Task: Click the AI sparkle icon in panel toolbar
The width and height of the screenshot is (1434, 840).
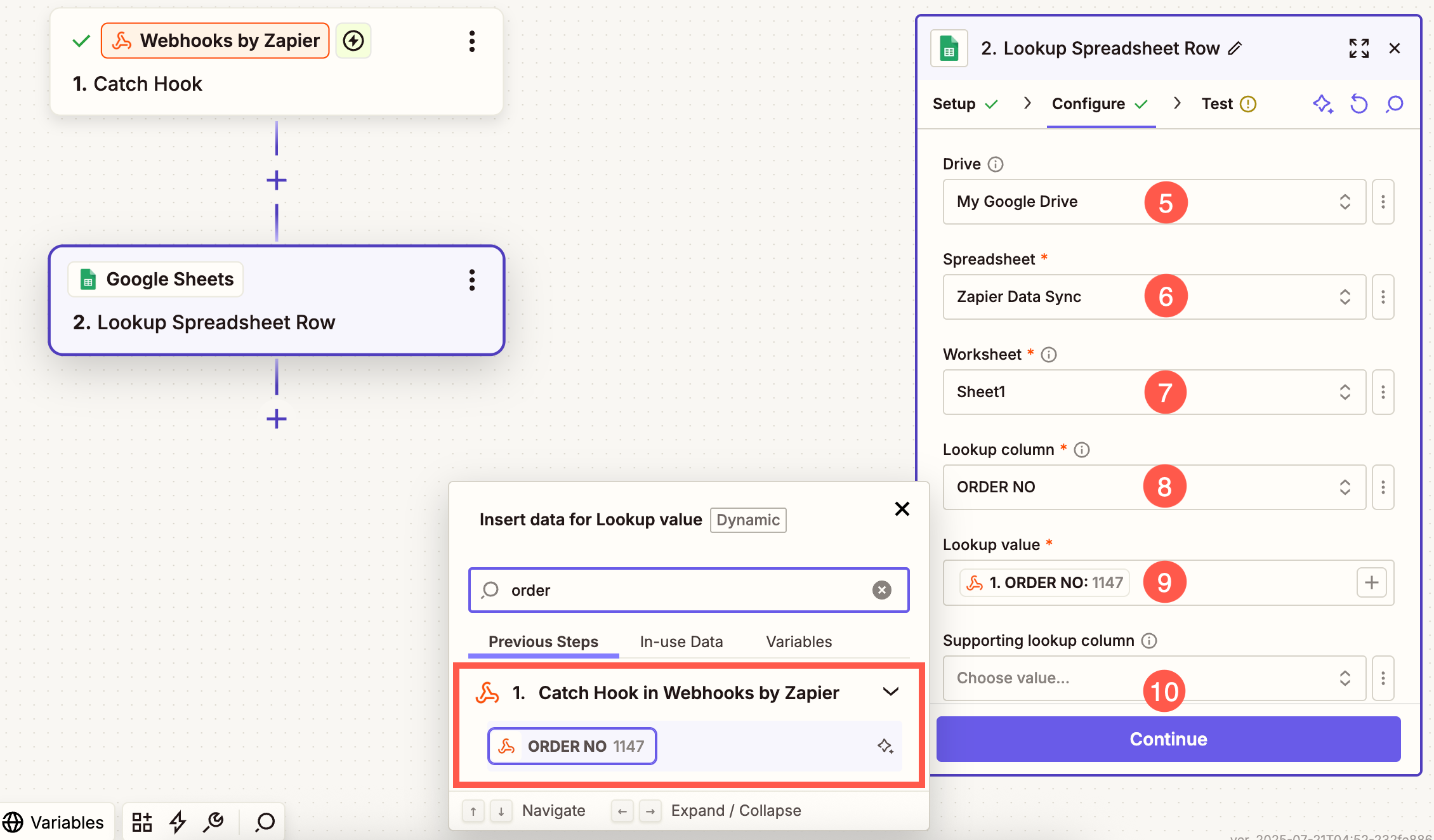Action: point(1323,103)
